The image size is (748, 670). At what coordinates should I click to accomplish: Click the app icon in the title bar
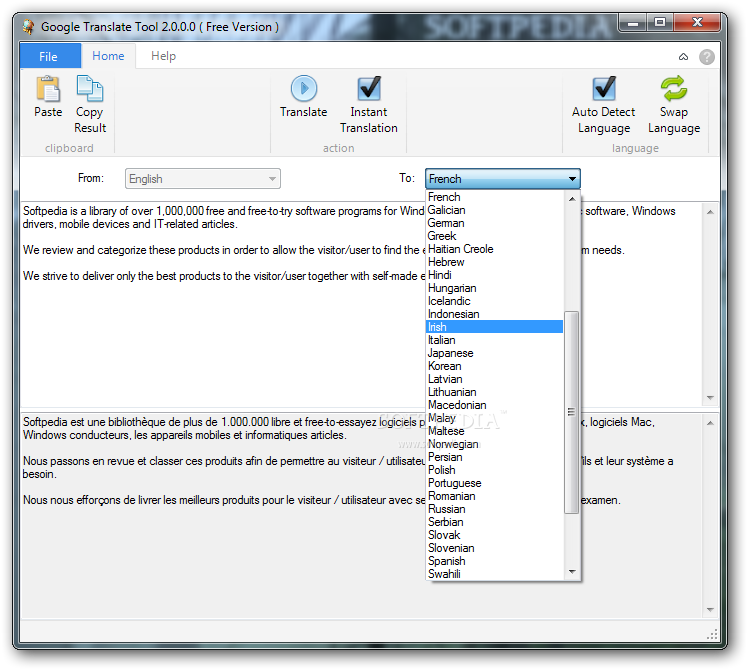[x=29, y=27]
